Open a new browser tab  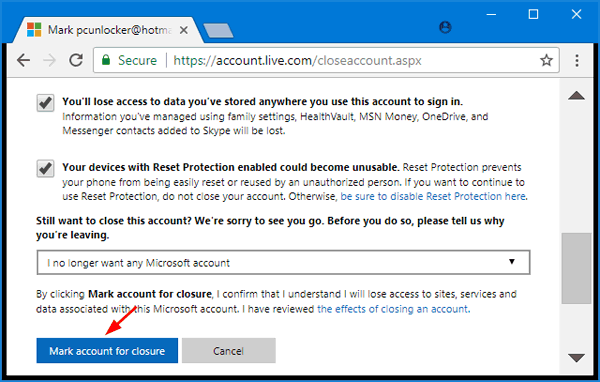pos(218,31)
